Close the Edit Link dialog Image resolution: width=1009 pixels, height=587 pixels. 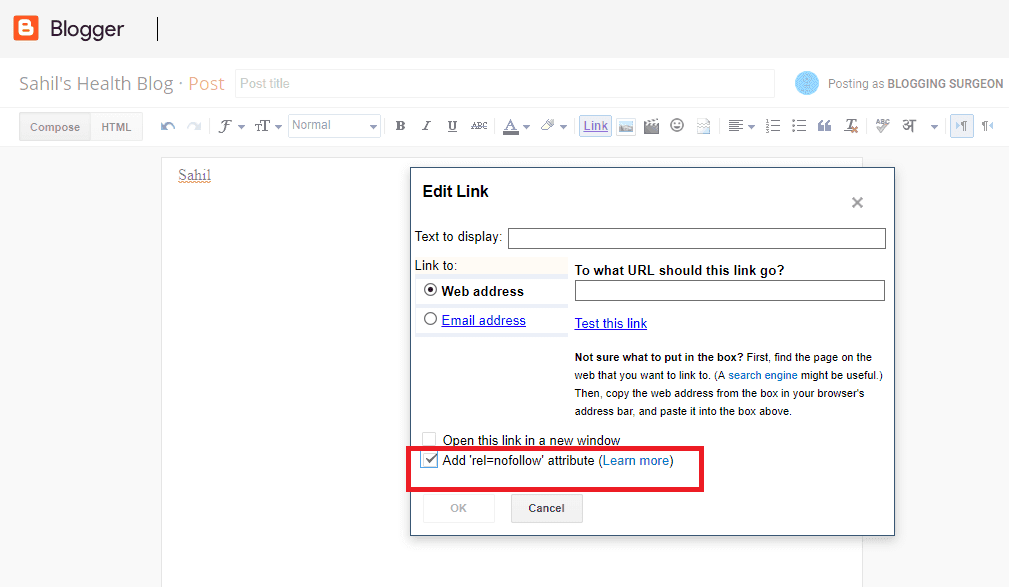(x=857, y=203)
